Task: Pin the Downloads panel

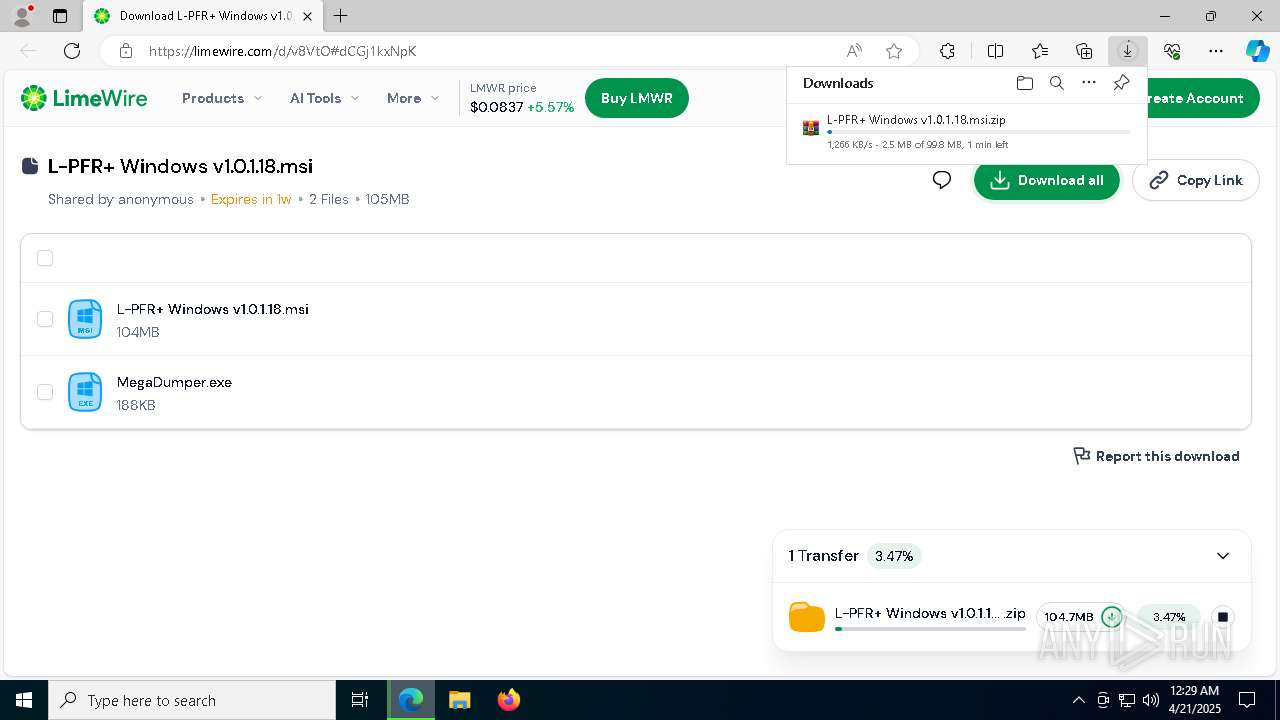Action: coord(1121,83)
